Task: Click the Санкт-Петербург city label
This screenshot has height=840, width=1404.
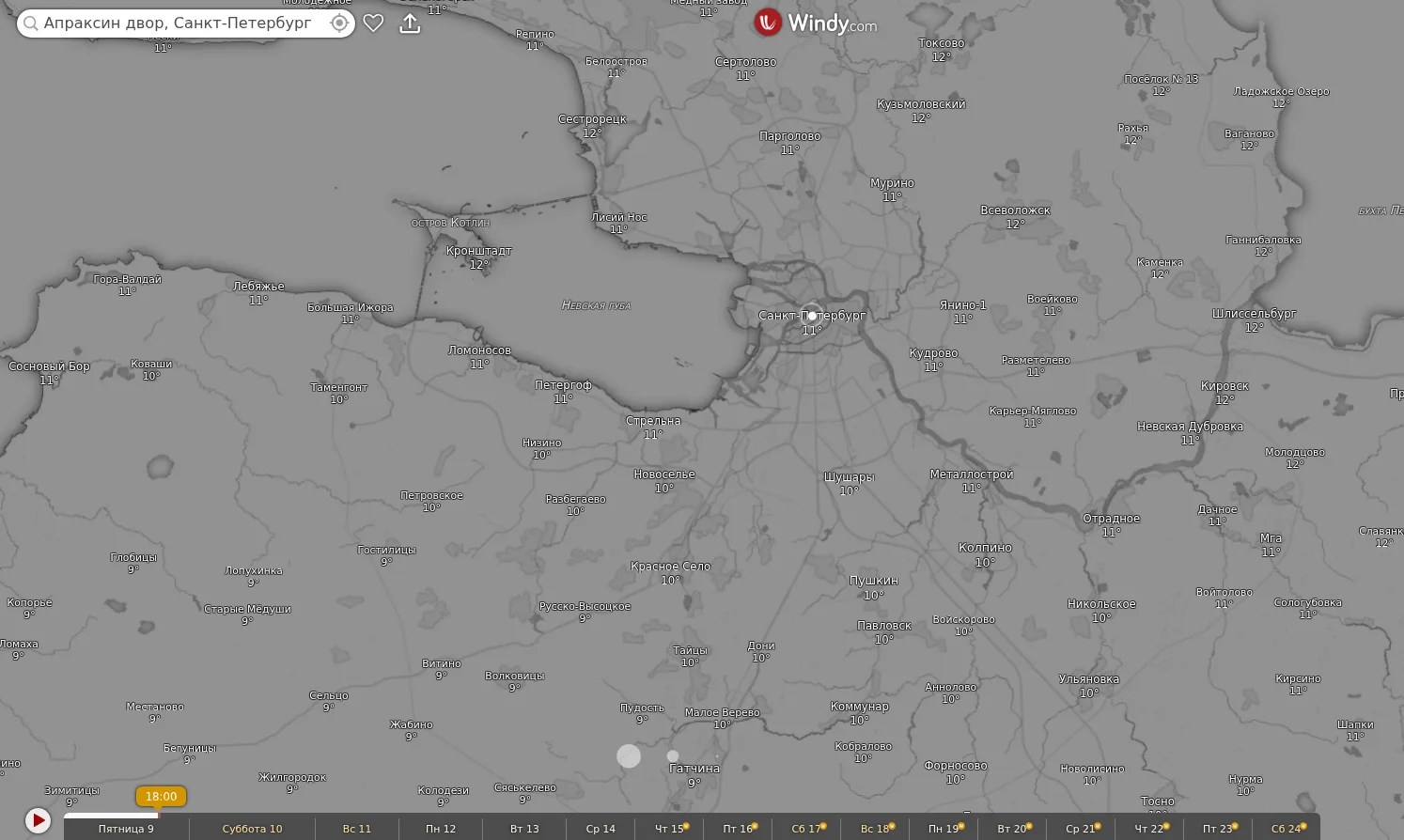Action: pos(812,316)
